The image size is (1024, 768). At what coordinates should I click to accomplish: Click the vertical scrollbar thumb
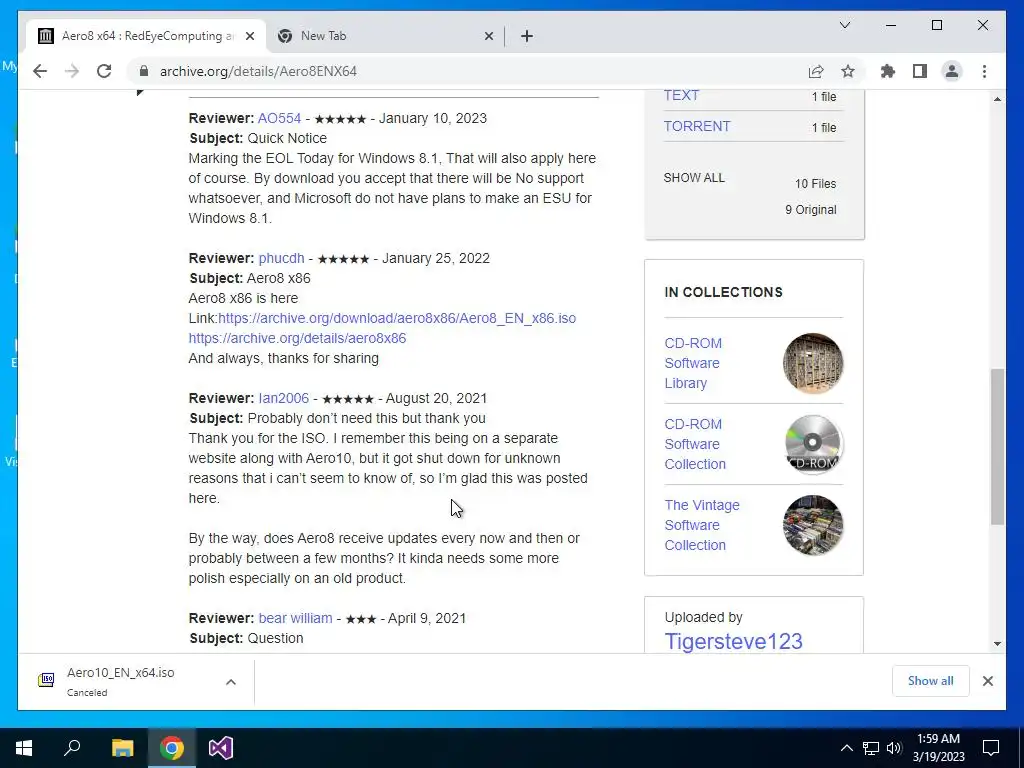point(997,447)
